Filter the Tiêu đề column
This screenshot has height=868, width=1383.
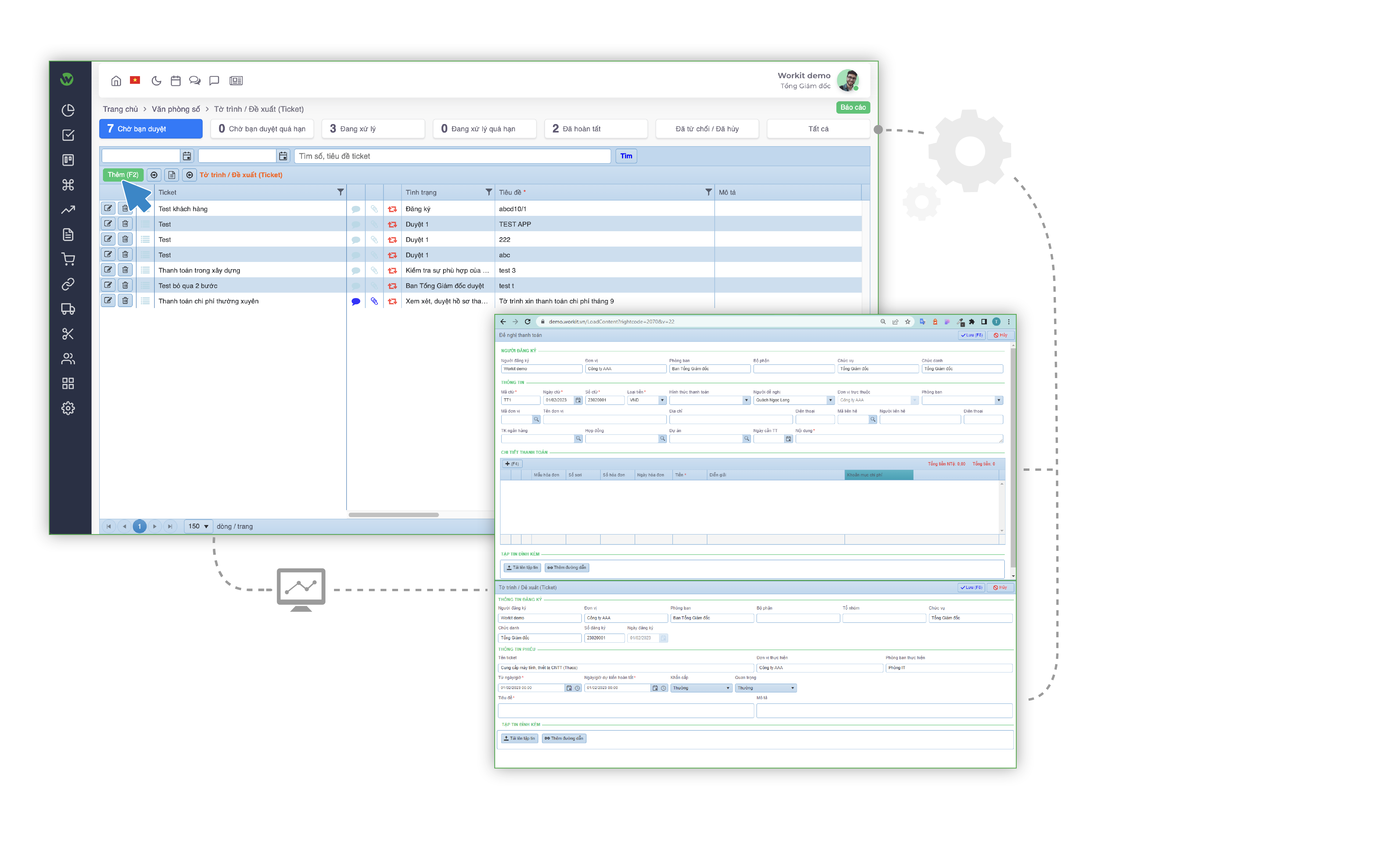click(709, 192)
